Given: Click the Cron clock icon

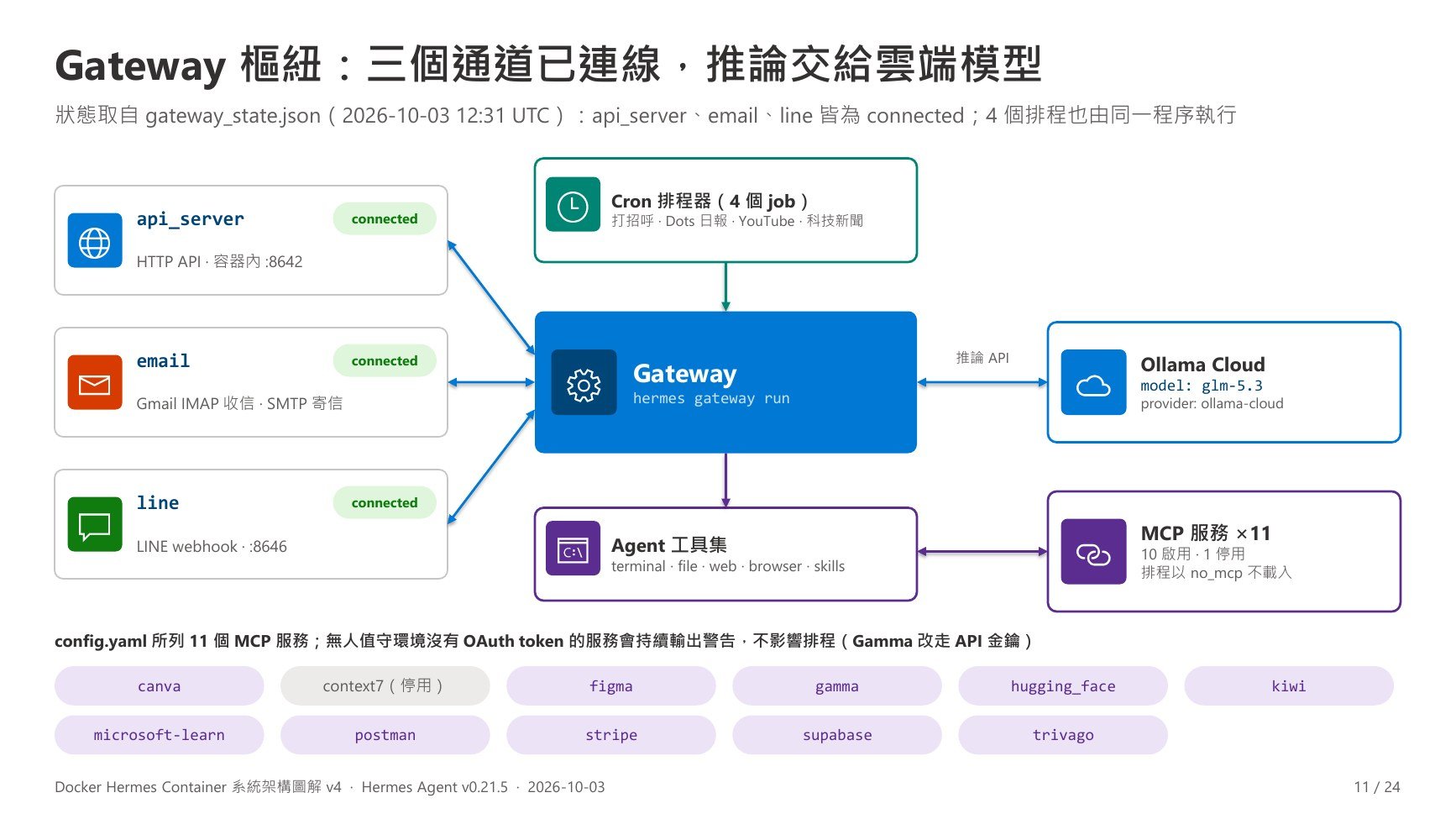Looking at the screenshot, I should tap(573, 204).
